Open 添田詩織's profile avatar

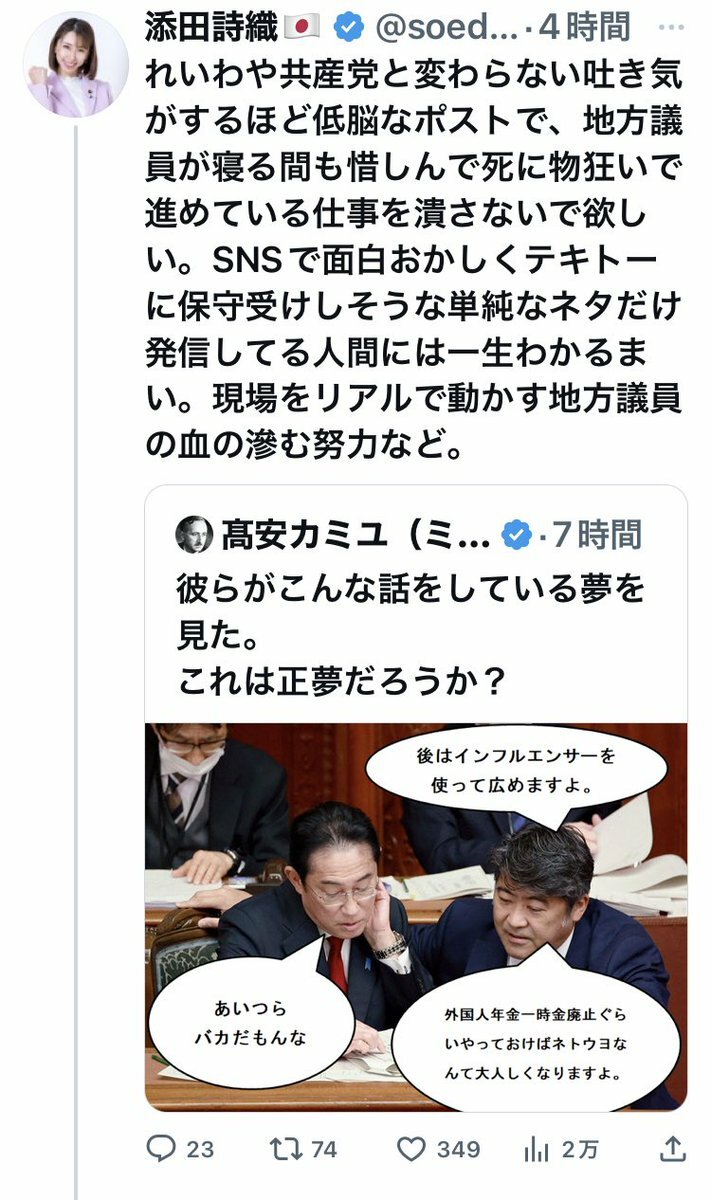pos(75,64)
